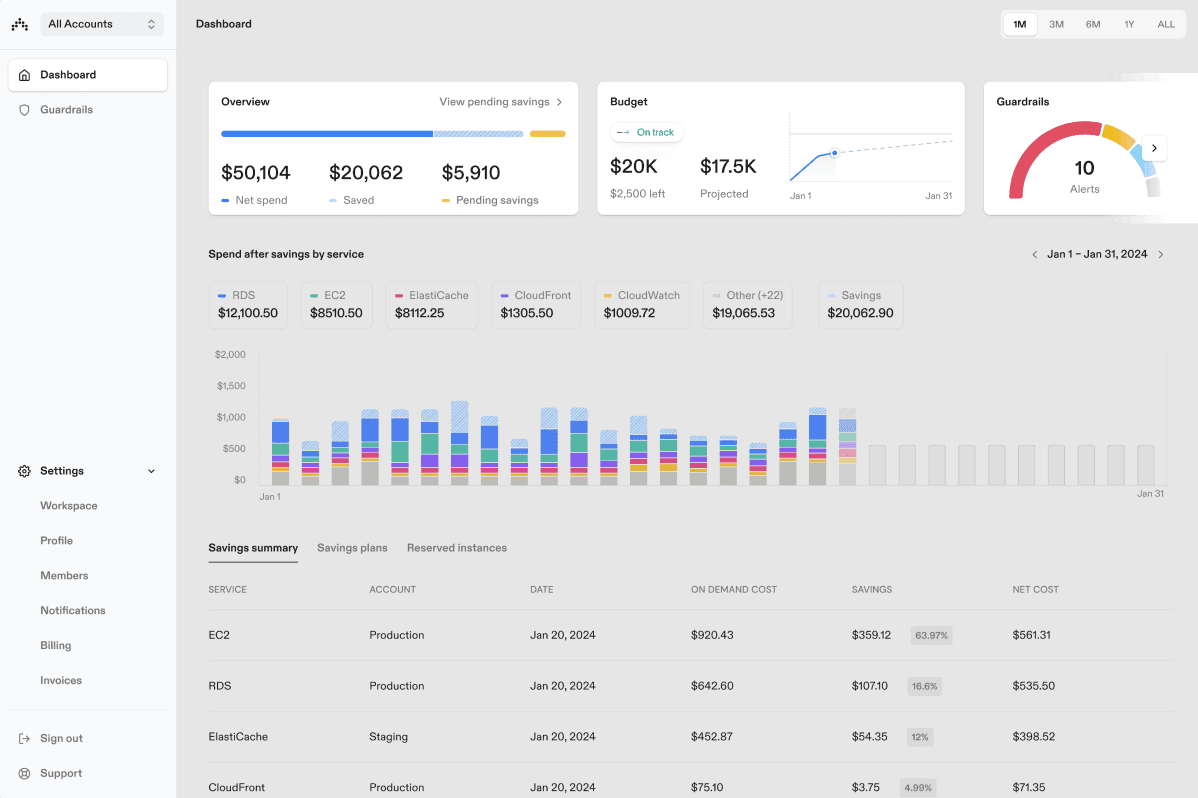Click Sign out
The height and width of the screenshot is (798, 1198).
[x=61, y=738]
